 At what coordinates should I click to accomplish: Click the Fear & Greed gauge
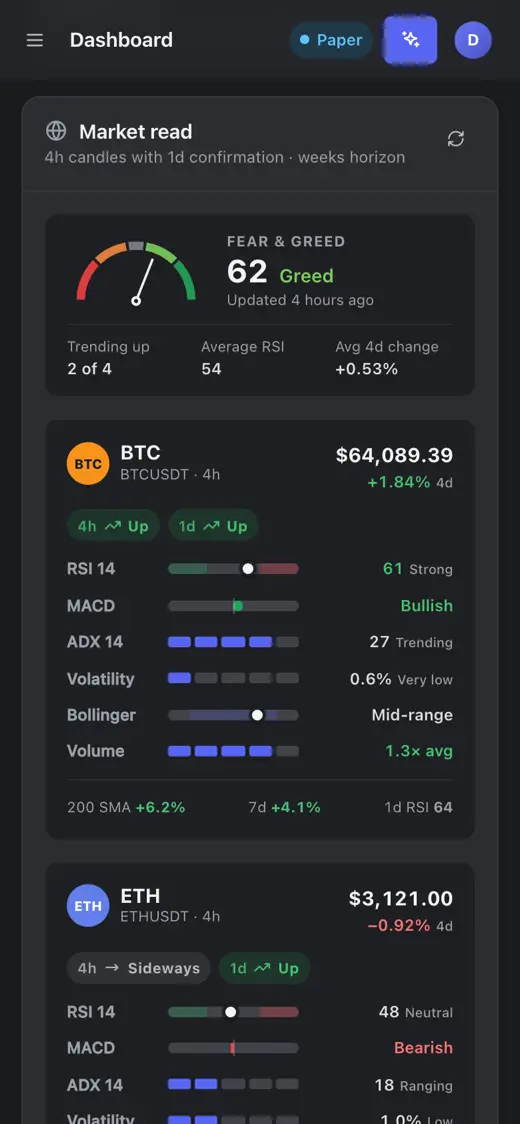pyautogui.click(x=136, y=273)
